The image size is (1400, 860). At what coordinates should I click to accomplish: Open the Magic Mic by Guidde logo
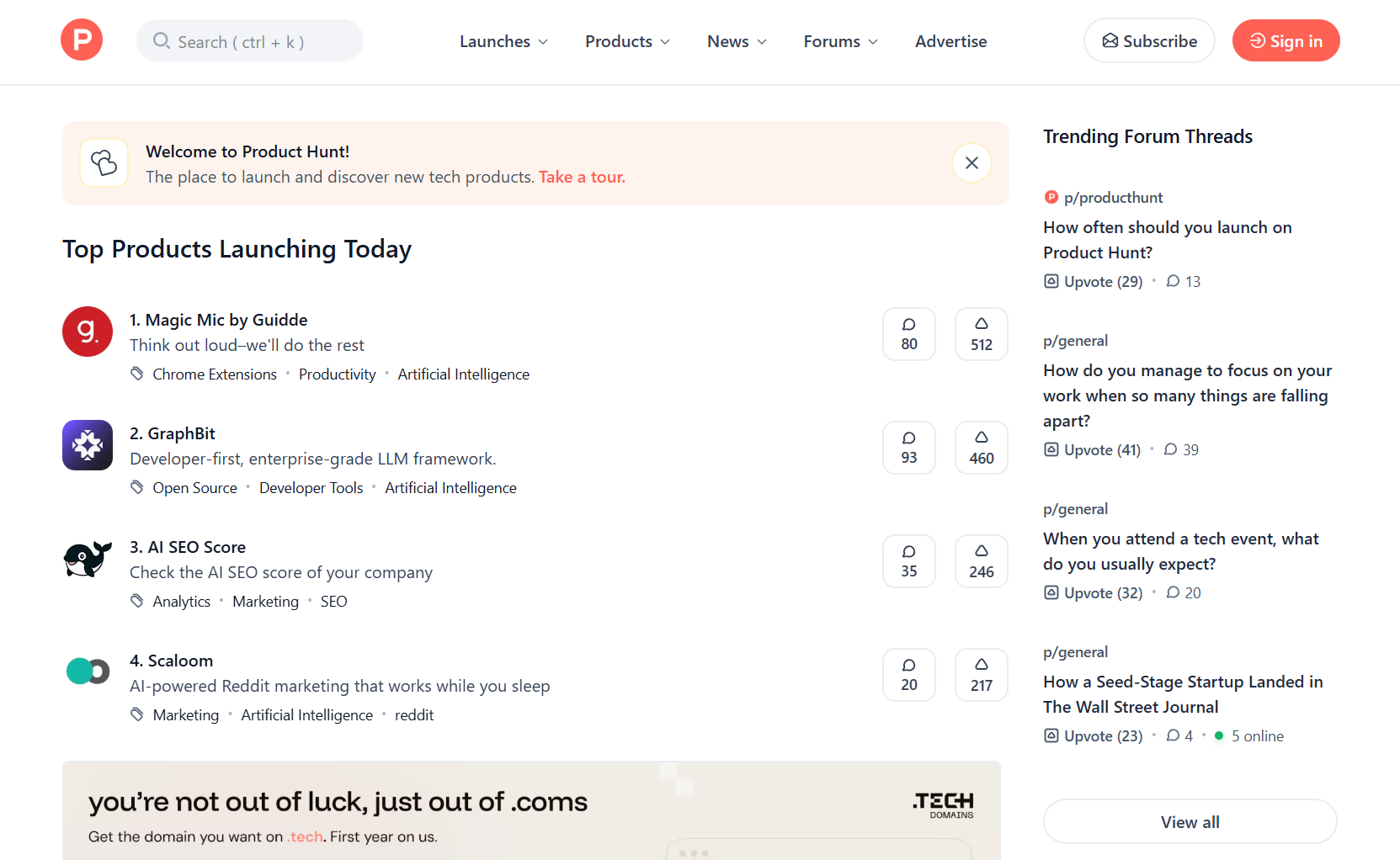pos(88,332)
